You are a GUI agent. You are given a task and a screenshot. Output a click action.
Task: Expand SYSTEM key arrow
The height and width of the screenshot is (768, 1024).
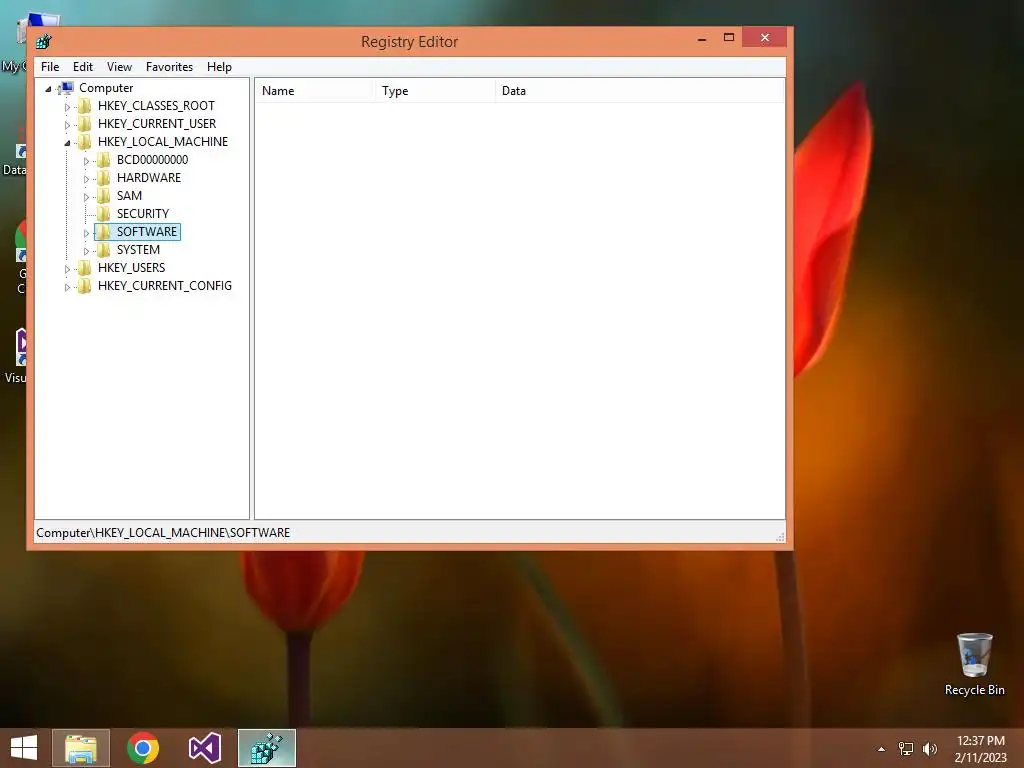pyautogui.click(x=86, y=251)
